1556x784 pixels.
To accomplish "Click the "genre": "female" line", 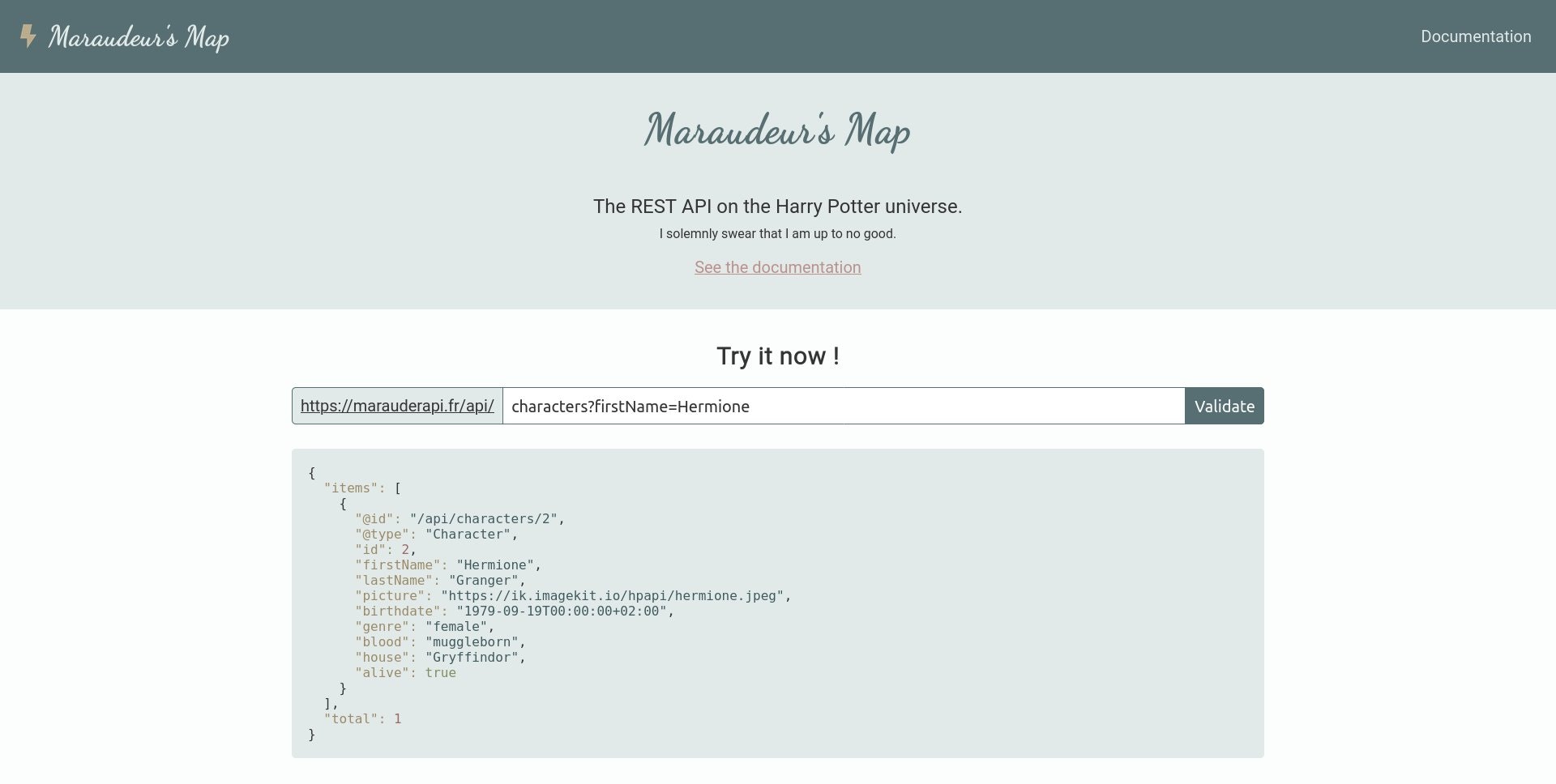I will (425, 627).
